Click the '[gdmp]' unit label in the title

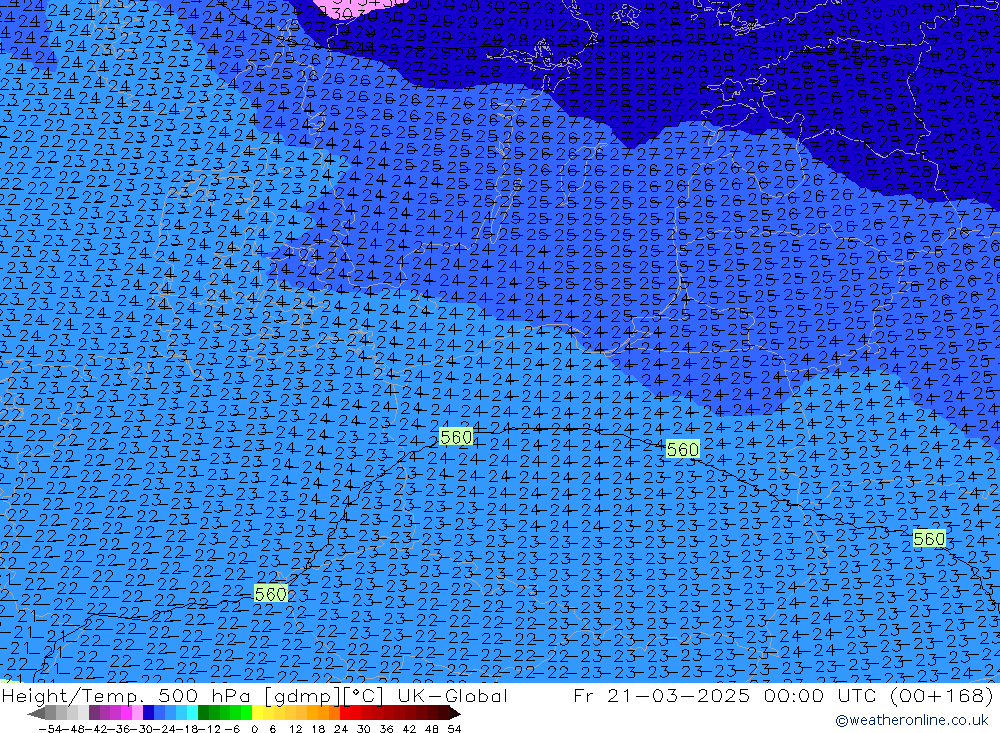pyautogui.click(x=303, y=696)
